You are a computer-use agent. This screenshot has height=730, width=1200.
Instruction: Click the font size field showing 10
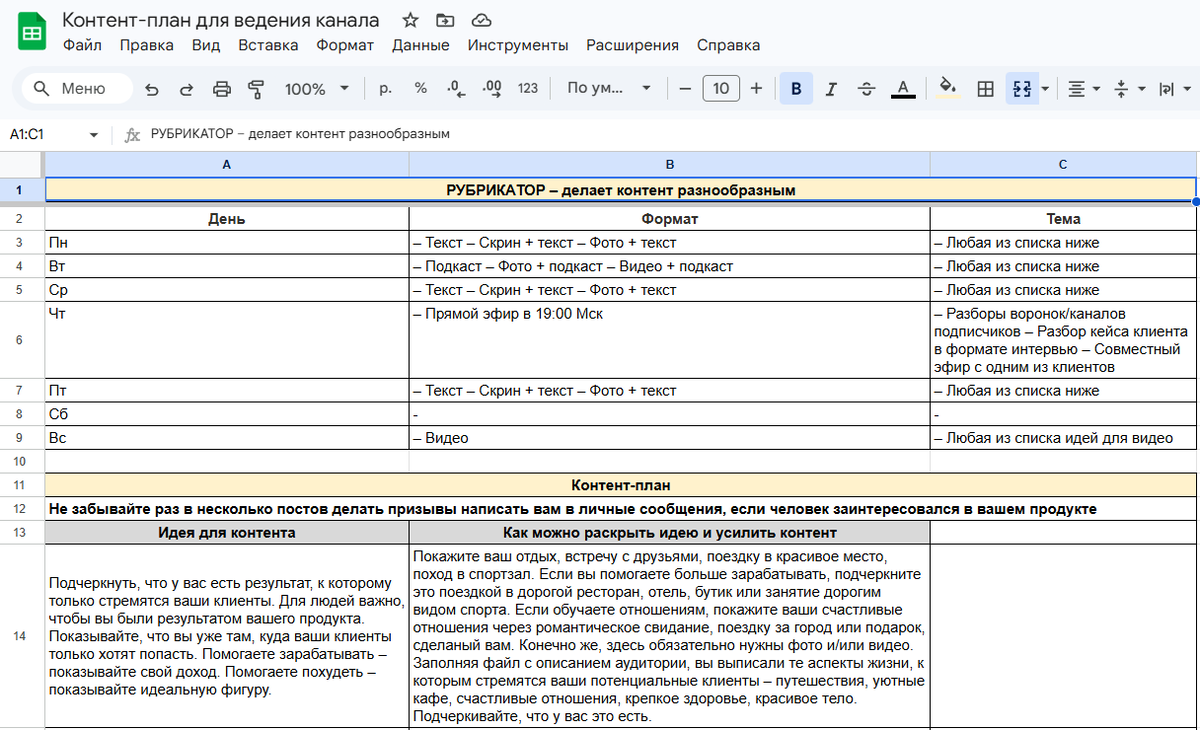click(x=721, y=89)
